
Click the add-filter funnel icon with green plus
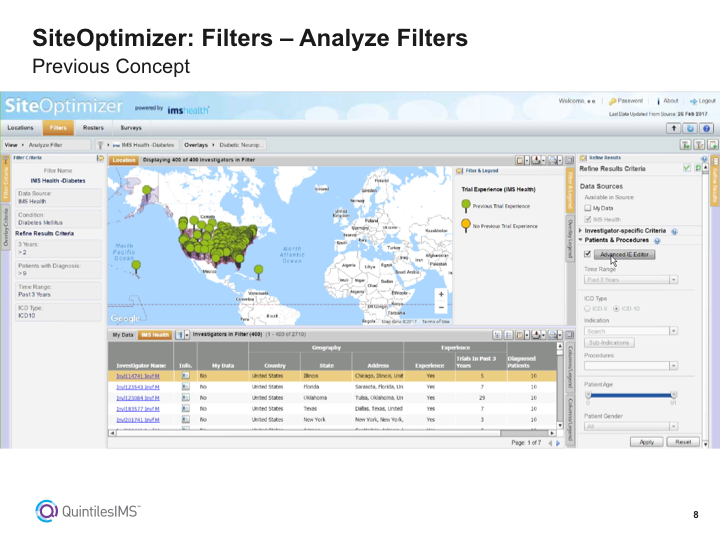coord(686,145)
